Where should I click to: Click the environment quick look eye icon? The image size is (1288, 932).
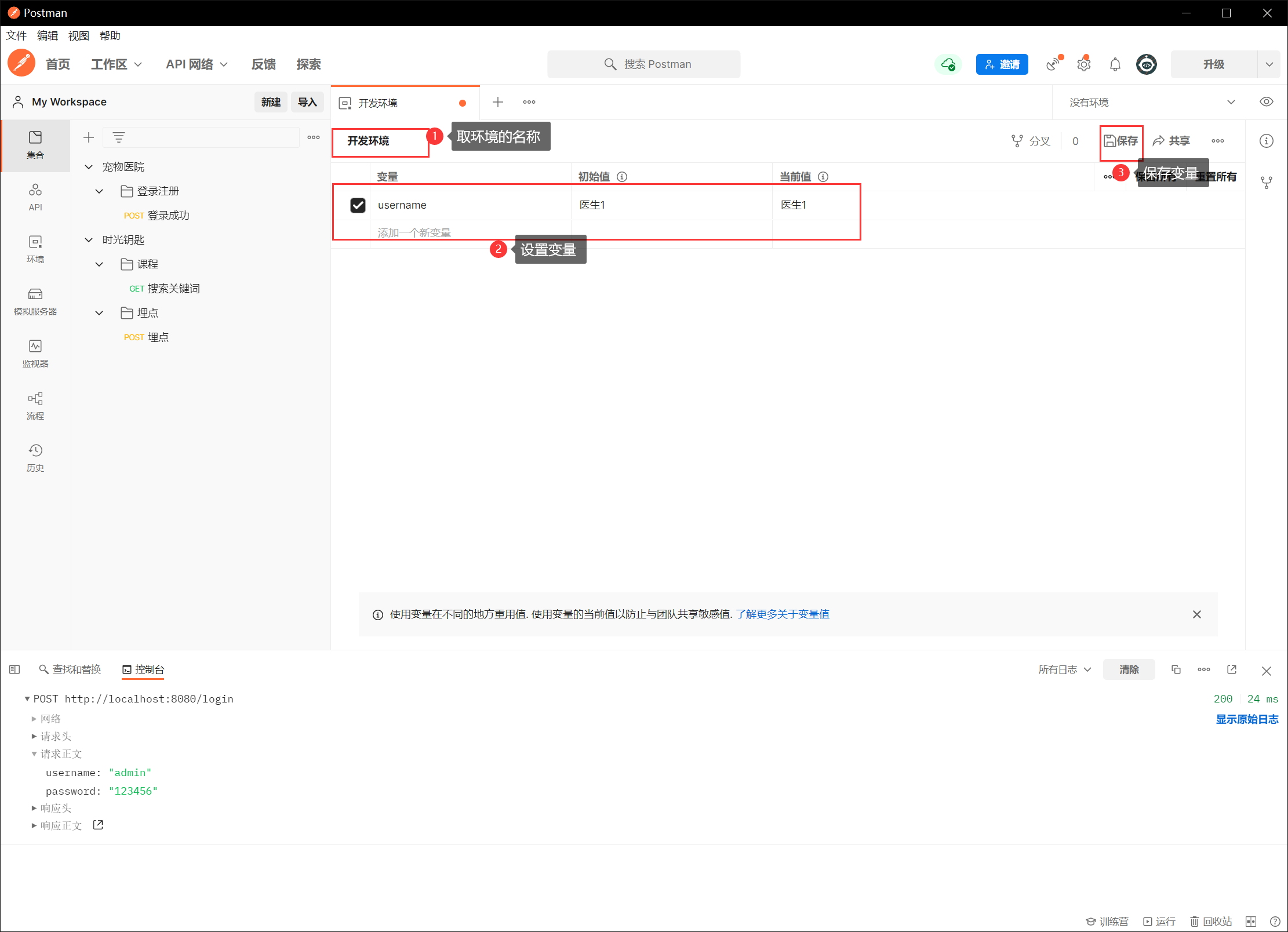click(x=1266, y=102)
